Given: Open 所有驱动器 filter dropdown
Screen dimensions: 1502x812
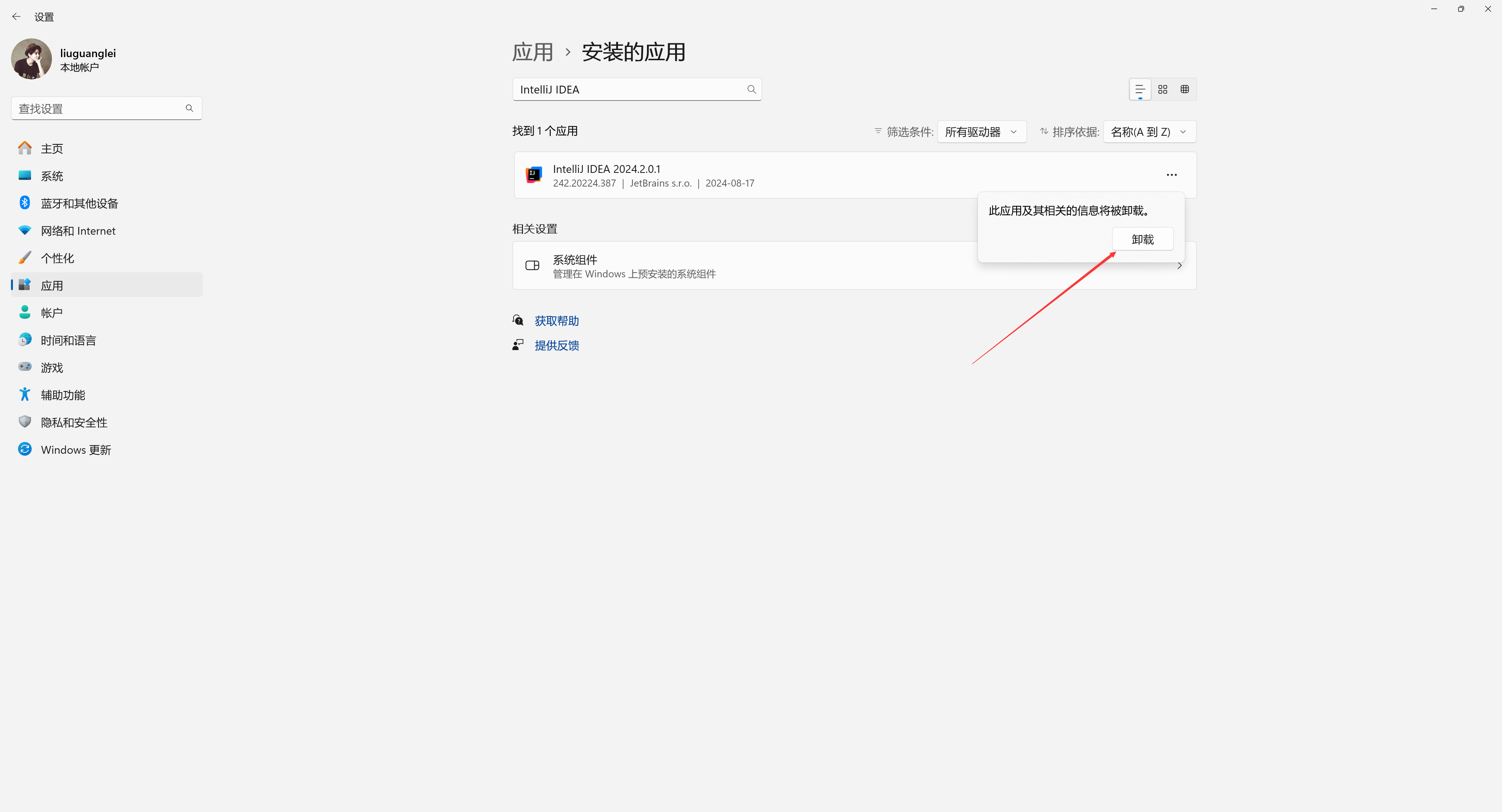Looking at the screenshot, I should click(981, 132).
